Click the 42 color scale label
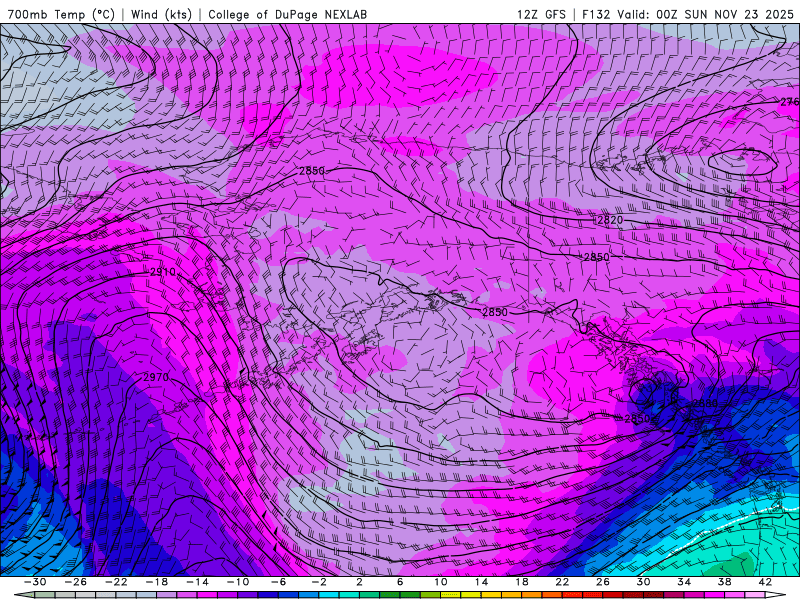This screenshot has width=800, height=600. coord(765,582)
